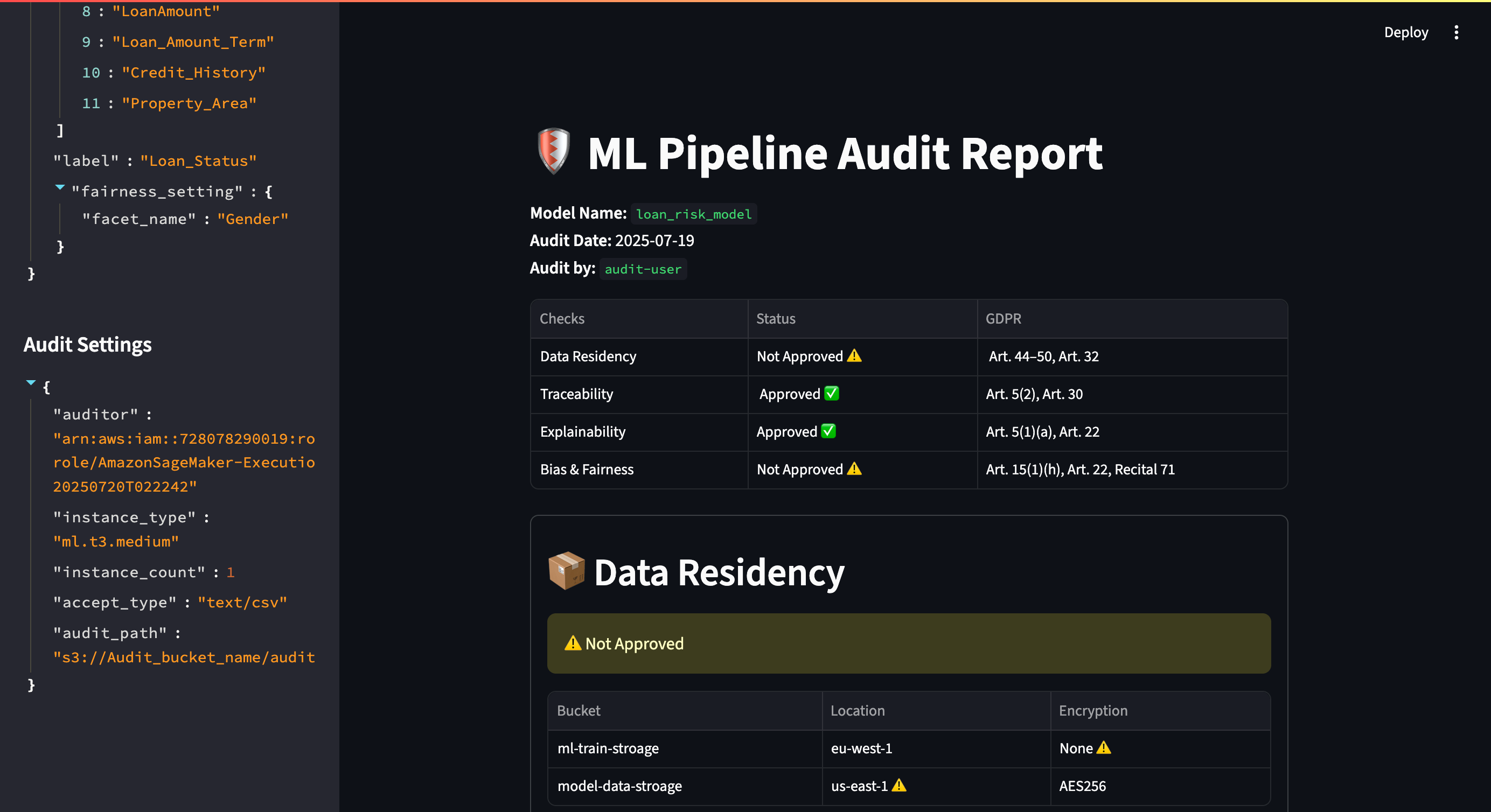The height and width of the screenshot is (812, 1491).
Task: Click the warning icon inside the Not Approved banner
Action: 573,643
